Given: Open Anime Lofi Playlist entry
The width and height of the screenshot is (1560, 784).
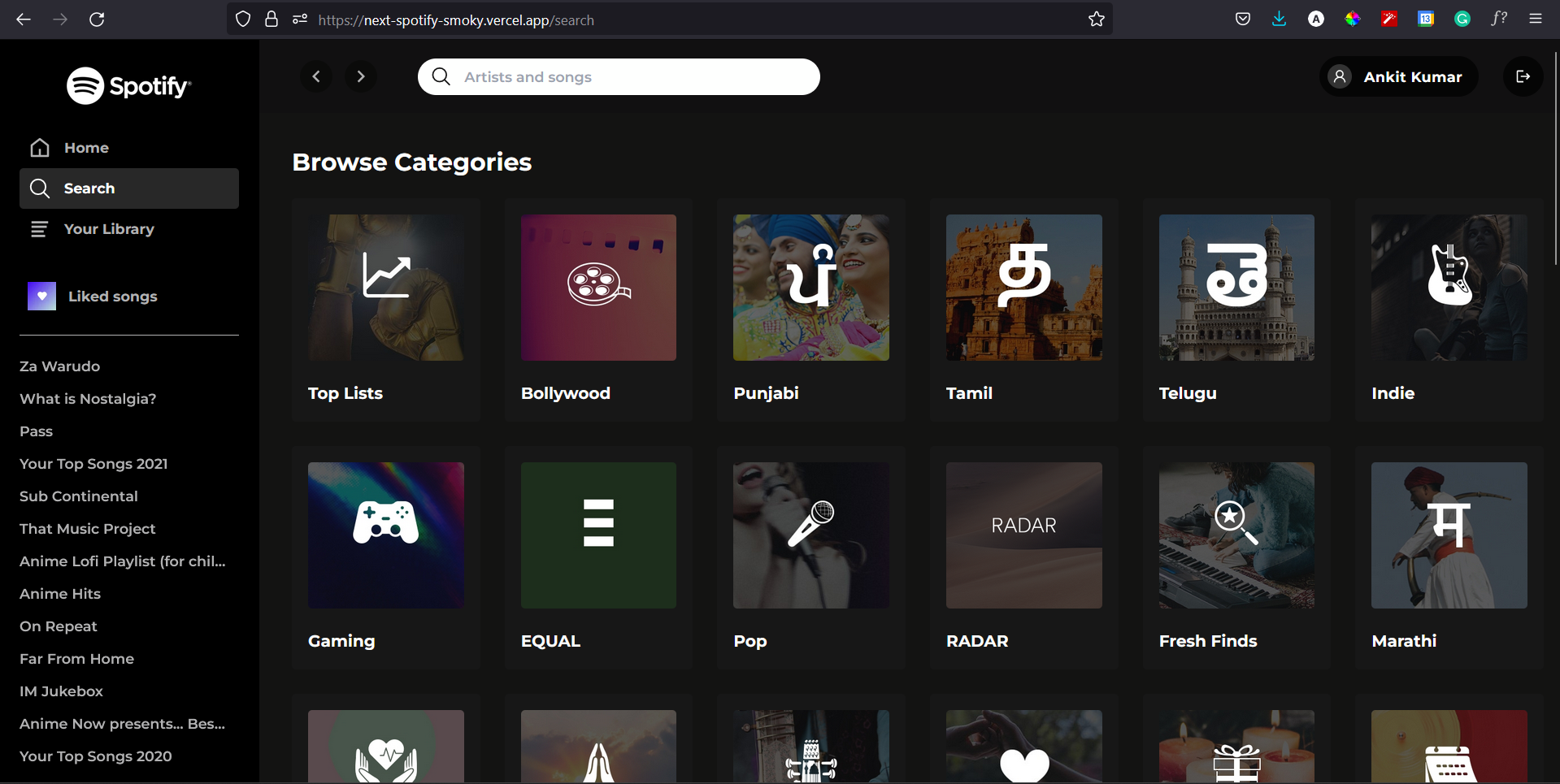Looking at the screenshot, I should click(123, 561).
